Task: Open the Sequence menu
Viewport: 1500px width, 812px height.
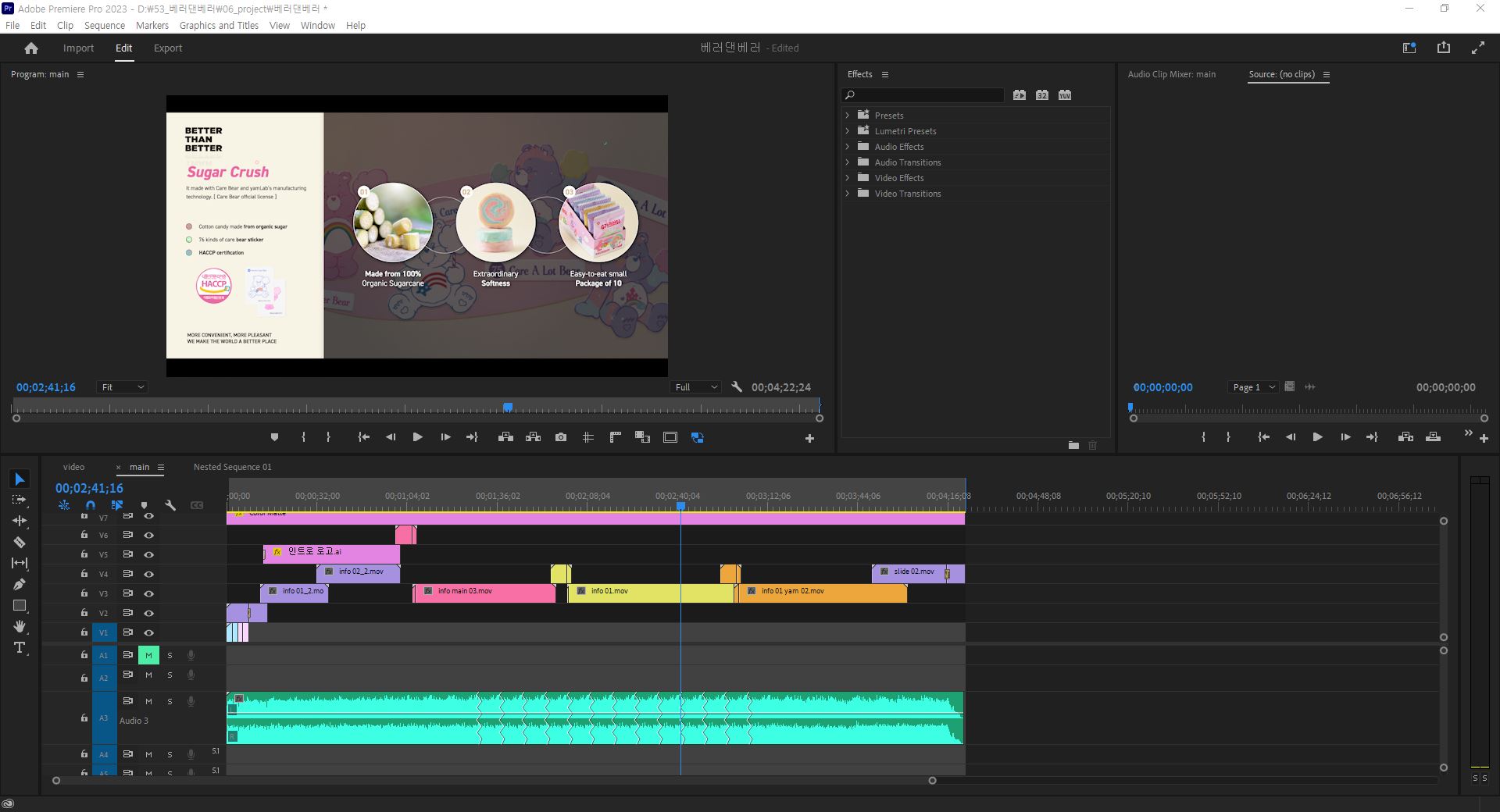Action: (105, 25)
